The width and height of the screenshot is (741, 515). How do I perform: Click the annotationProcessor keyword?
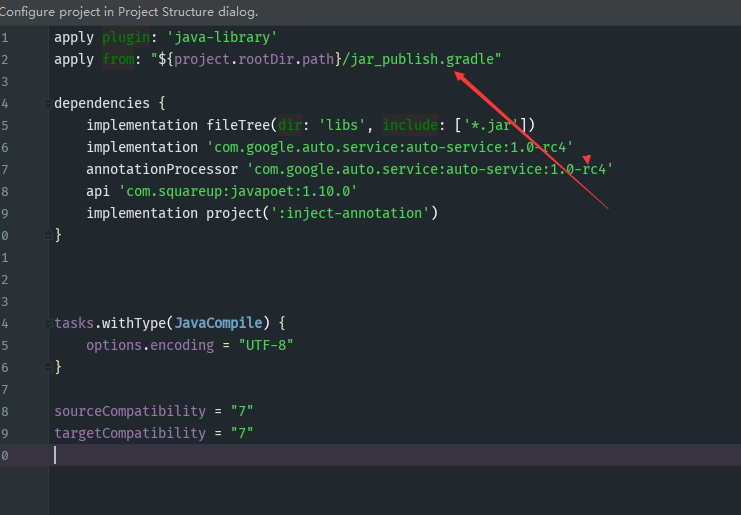coord(162,169)
